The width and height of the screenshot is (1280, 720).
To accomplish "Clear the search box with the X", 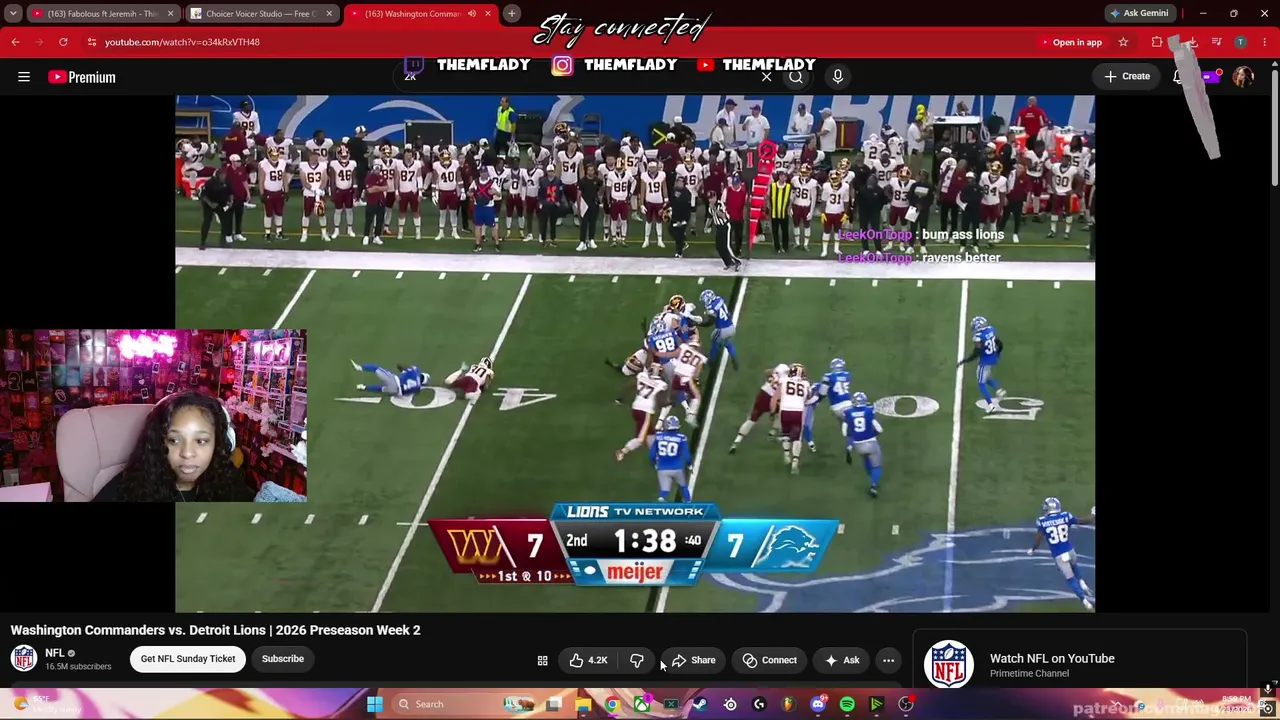I will (767, 77).
